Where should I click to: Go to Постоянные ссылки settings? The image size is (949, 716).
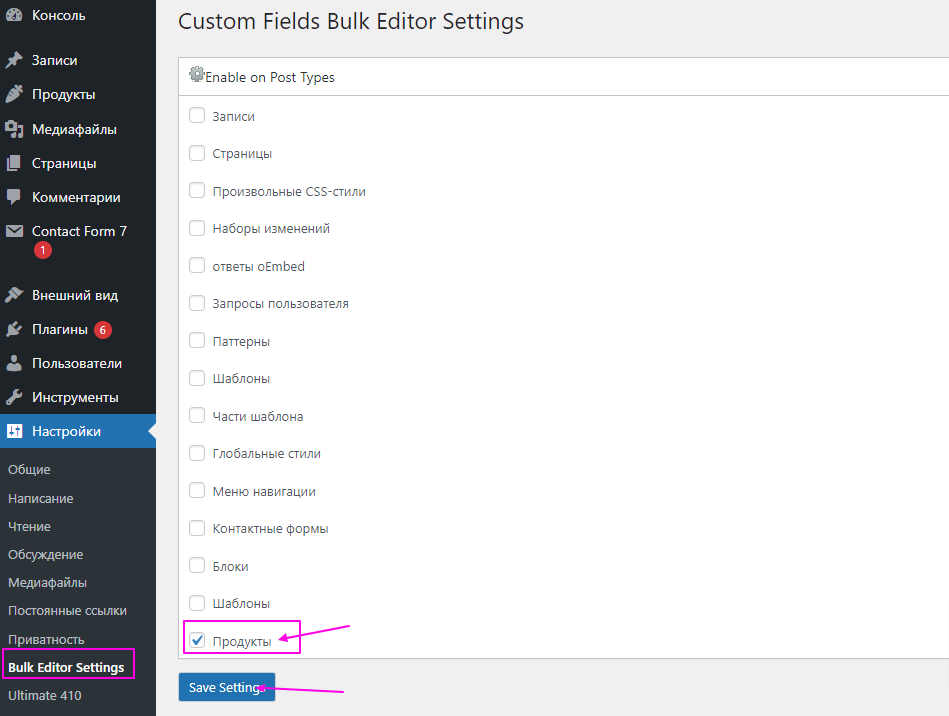point(67,610)
